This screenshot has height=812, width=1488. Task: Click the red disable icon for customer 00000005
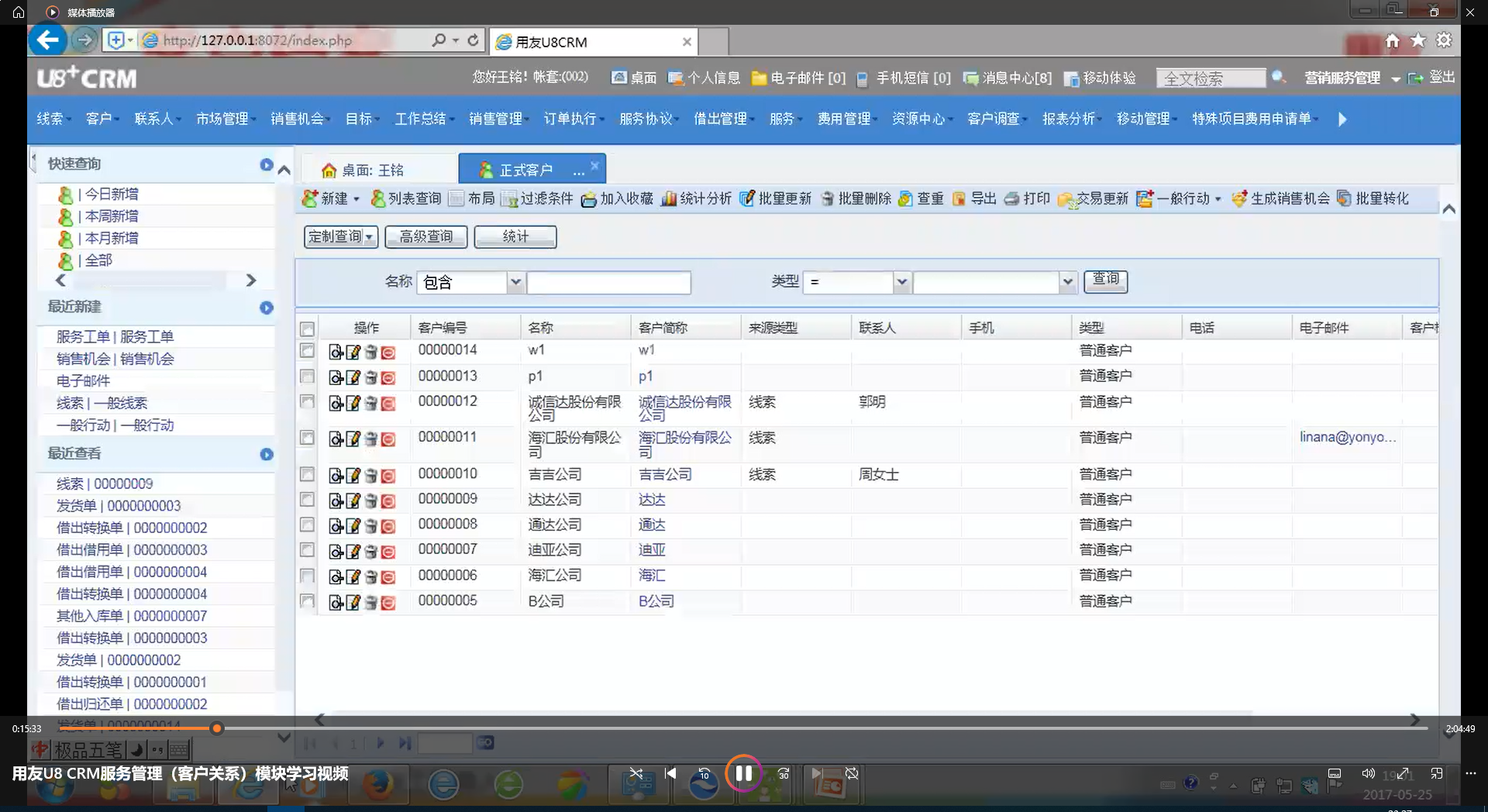(388, 603)
